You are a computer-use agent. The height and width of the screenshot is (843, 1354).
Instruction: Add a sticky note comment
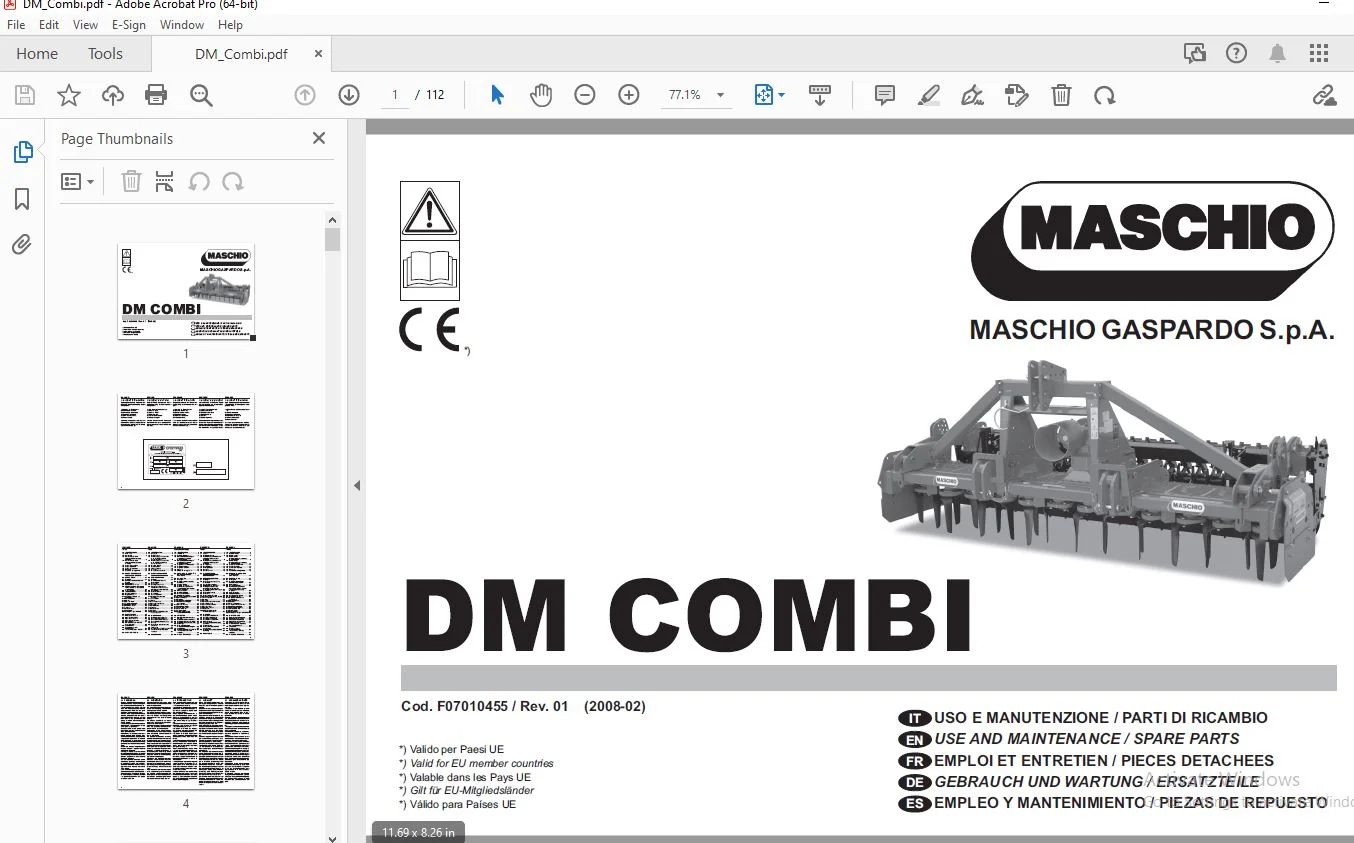885,95
